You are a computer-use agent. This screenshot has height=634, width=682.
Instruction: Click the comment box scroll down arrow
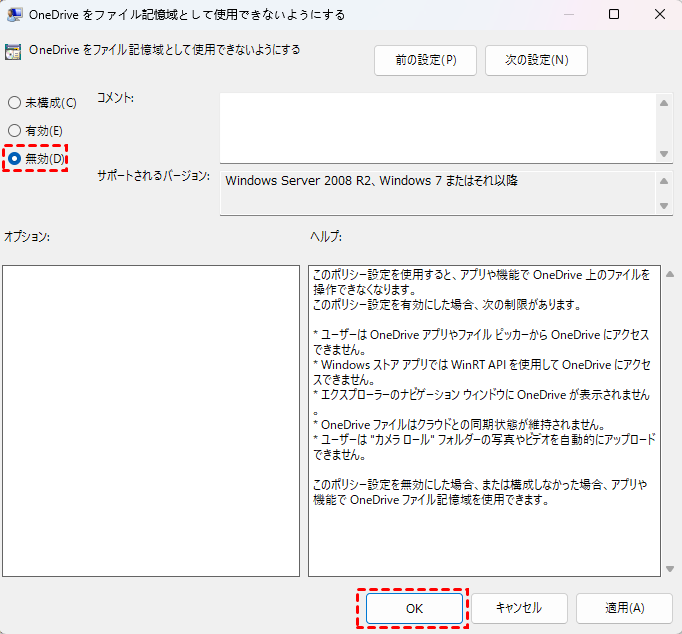coord(664,153)
